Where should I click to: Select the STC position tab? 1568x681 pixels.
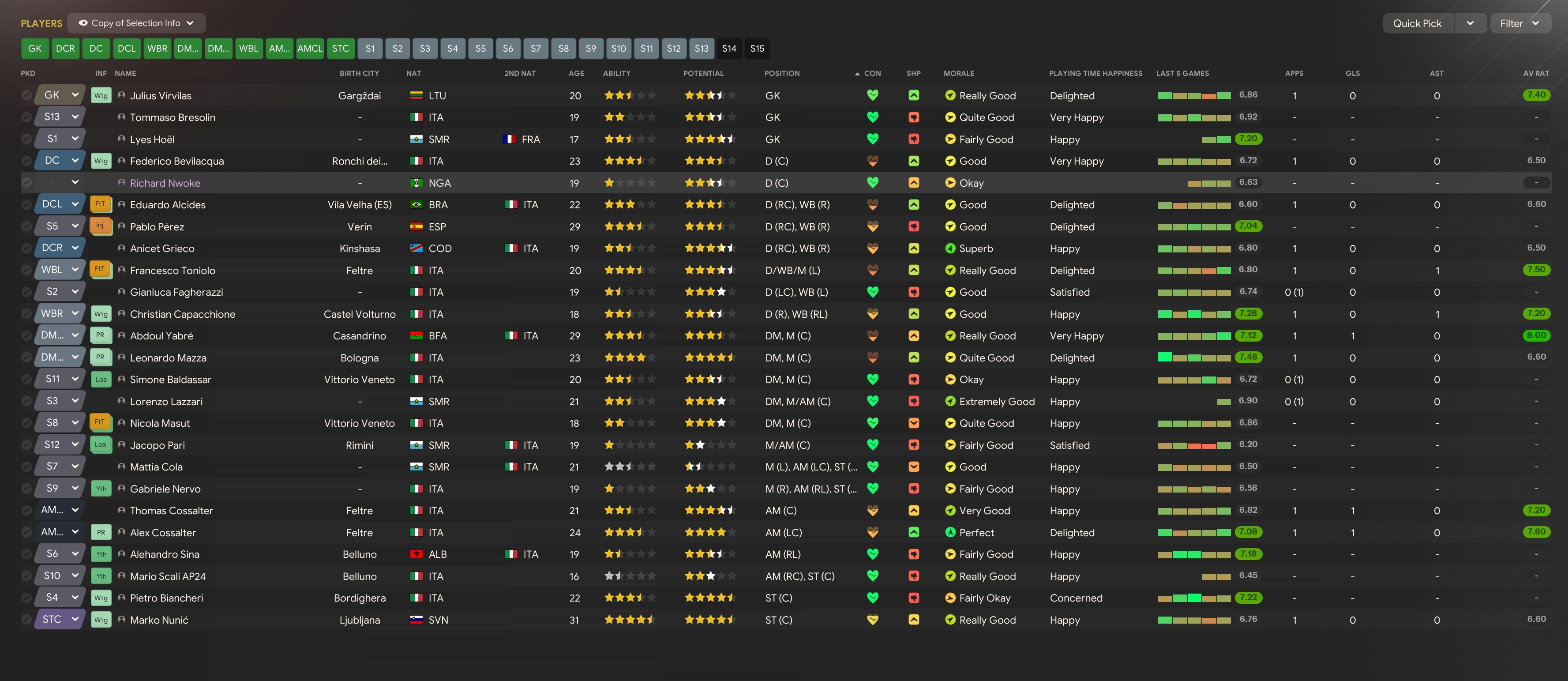coord(340,49)
